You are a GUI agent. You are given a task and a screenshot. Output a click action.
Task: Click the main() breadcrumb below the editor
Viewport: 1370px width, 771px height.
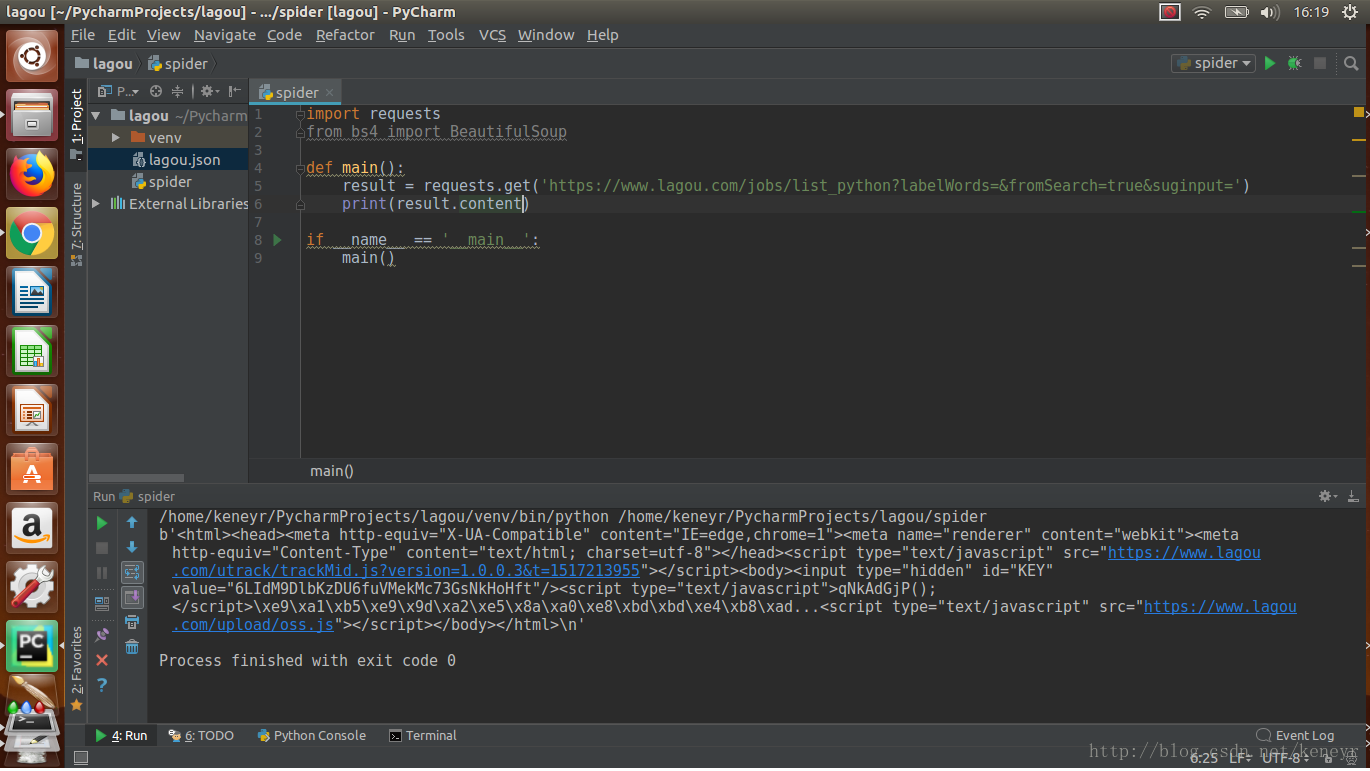[332, 470]
